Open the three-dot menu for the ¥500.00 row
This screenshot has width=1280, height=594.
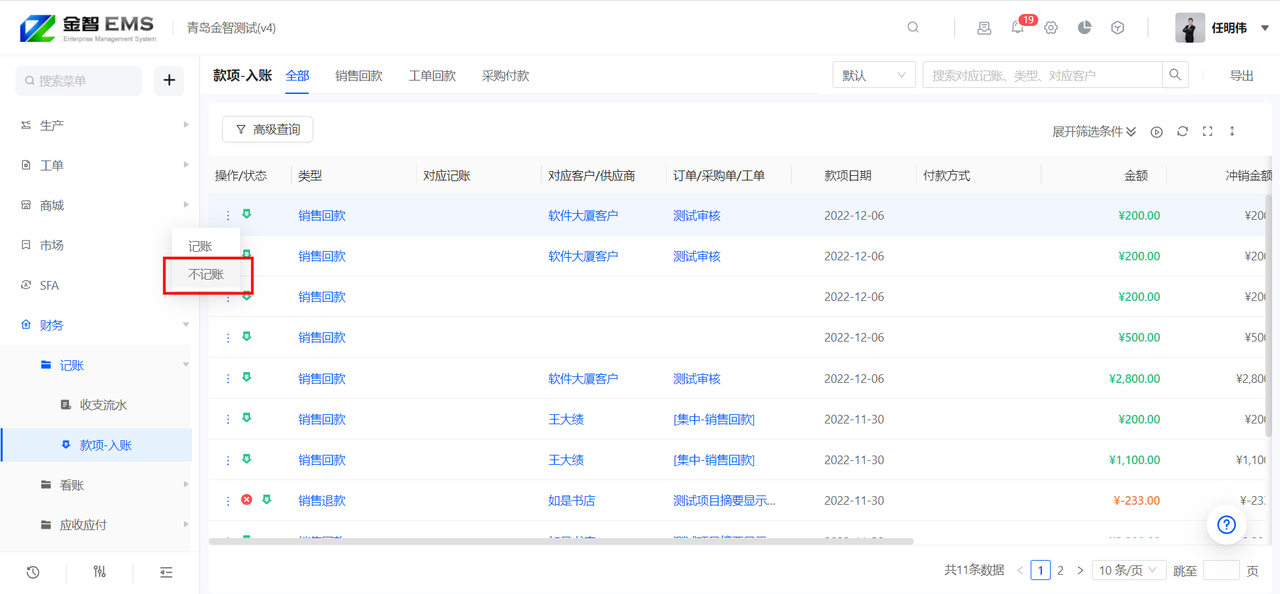[x=228, y=338]
